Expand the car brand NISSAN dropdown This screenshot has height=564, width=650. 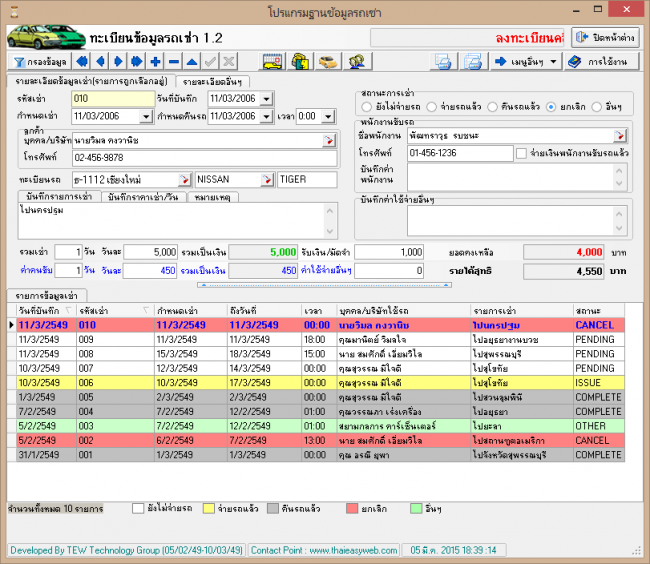(267, 179)
